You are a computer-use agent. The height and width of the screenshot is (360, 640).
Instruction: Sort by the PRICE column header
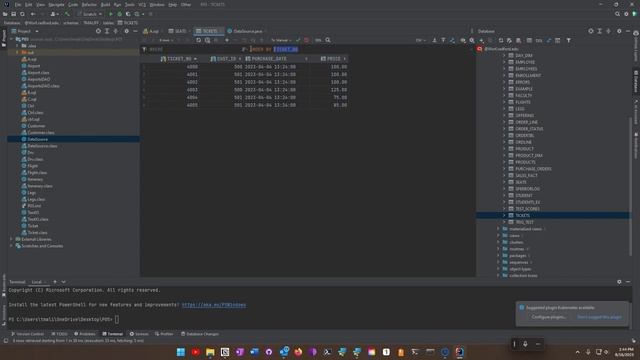(333, 59)
